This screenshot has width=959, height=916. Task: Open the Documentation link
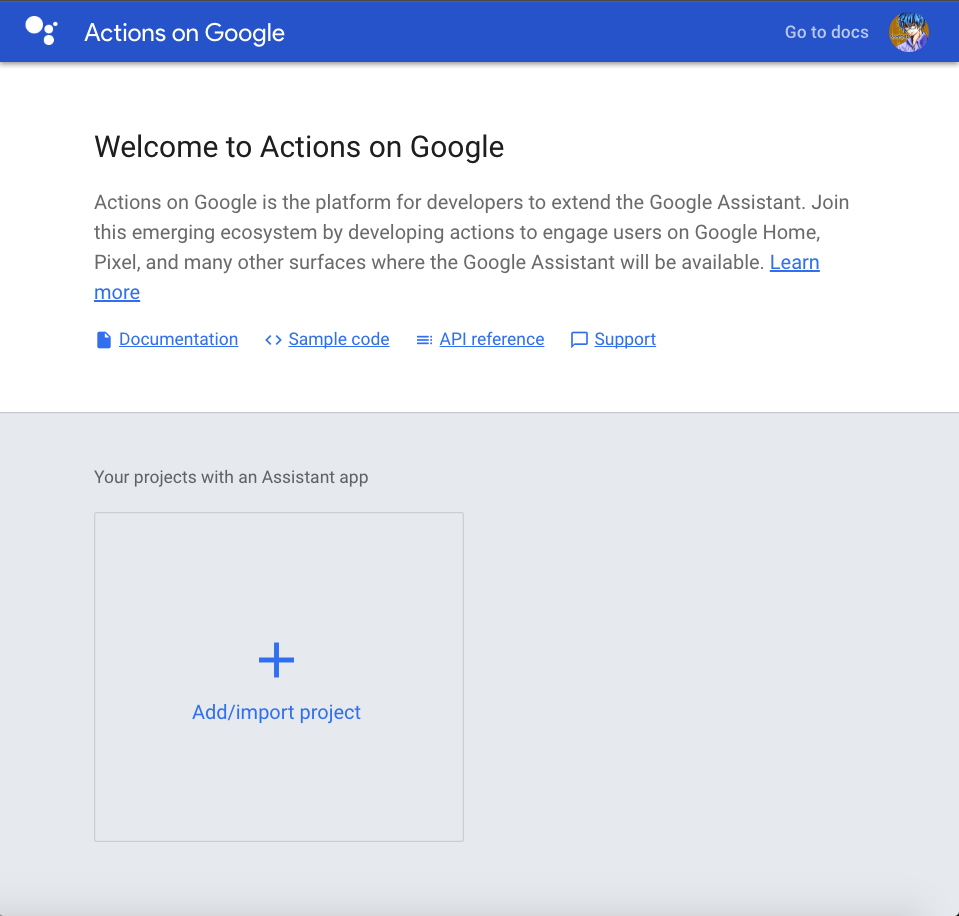[x=178, y=339]
